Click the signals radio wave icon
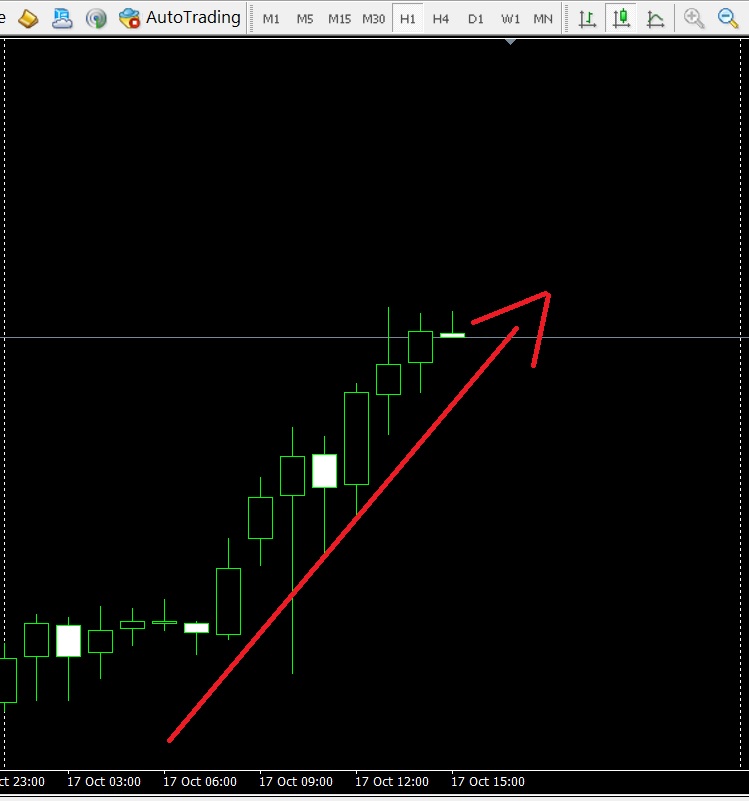Screen dimensions: 749x801 [x=96, y=19]
